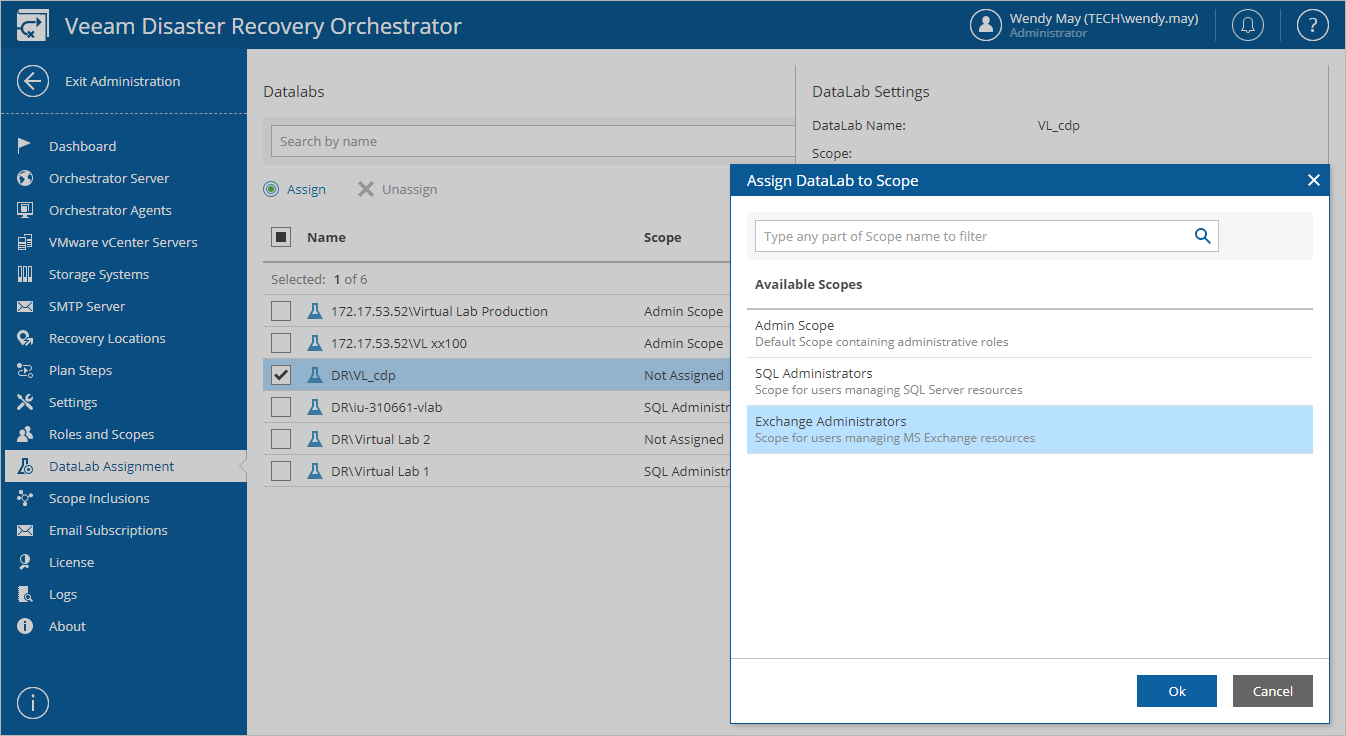Click the flask icon beside DR\iu-310661-vlab

[315, 407]
